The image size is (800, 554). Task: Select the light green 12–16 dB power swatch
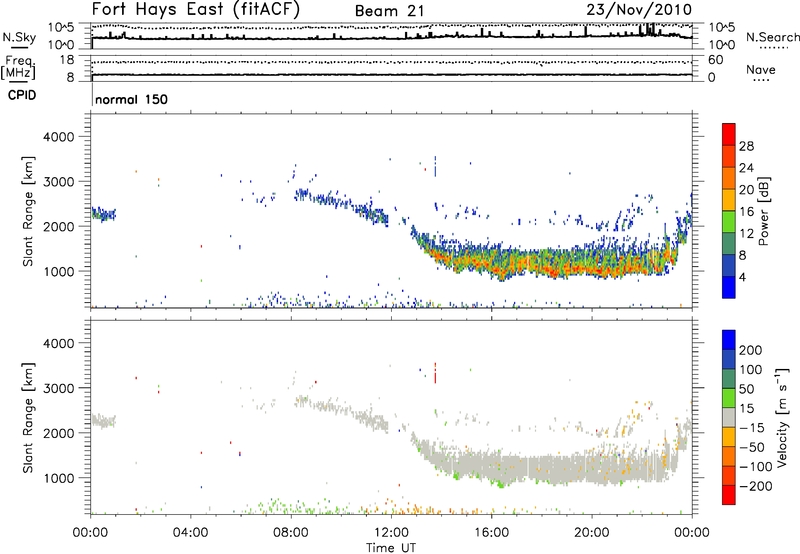click(x=729, y=222)
